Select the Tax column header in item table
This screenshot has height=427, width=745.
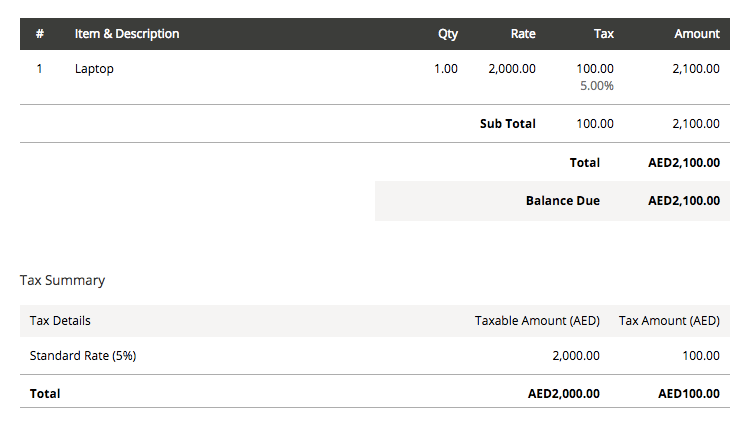(x=604, y=34)
